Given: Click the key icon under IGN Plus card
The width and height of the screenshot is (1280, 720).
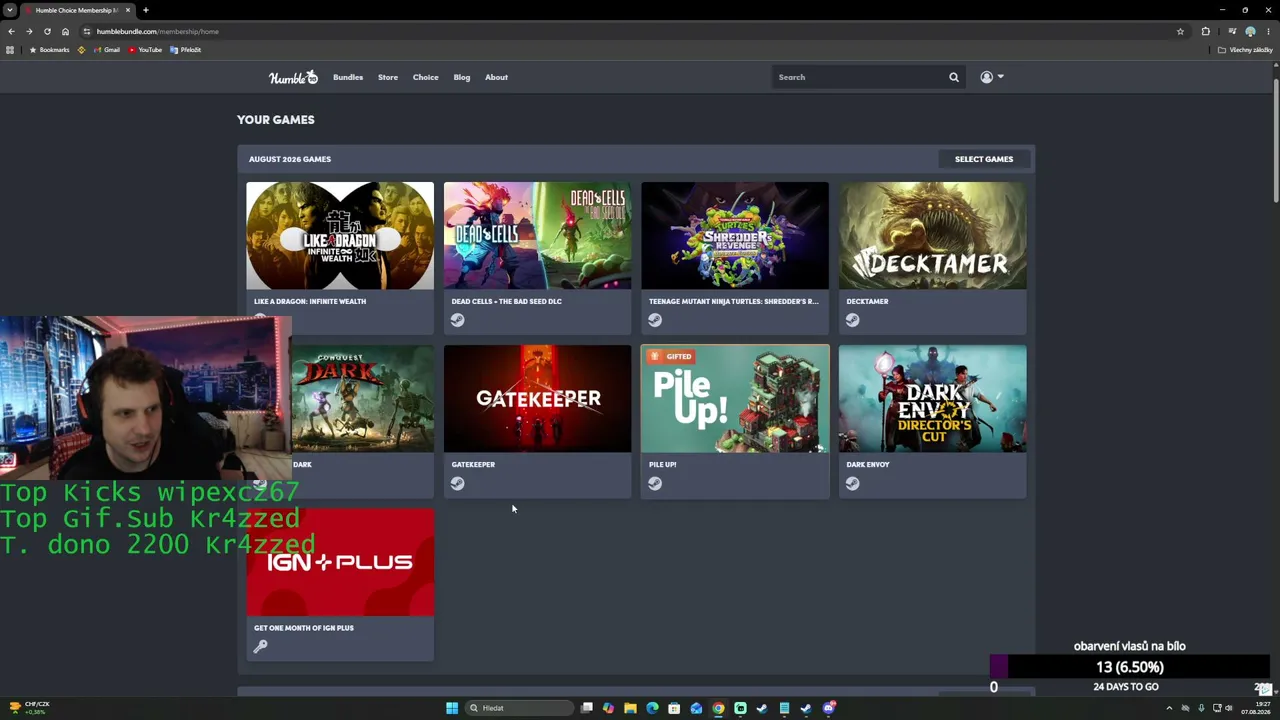Looking at the screenshot, I should tap(260, 647).
